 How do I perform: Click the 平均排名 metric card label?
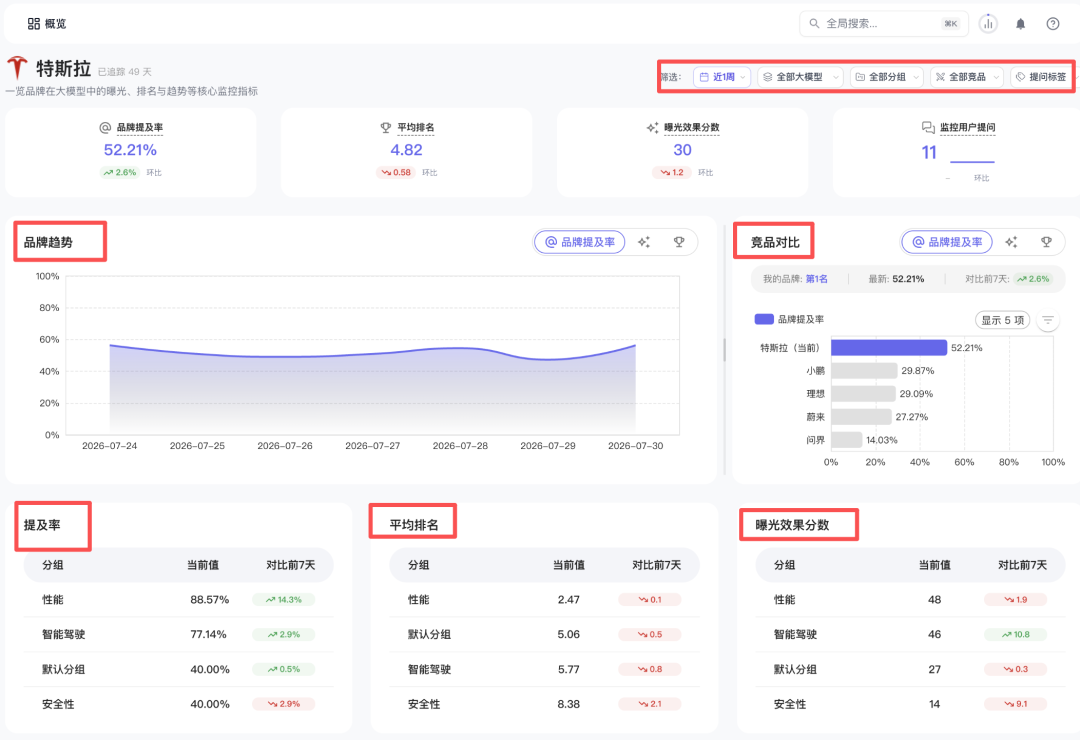(415, 127)
